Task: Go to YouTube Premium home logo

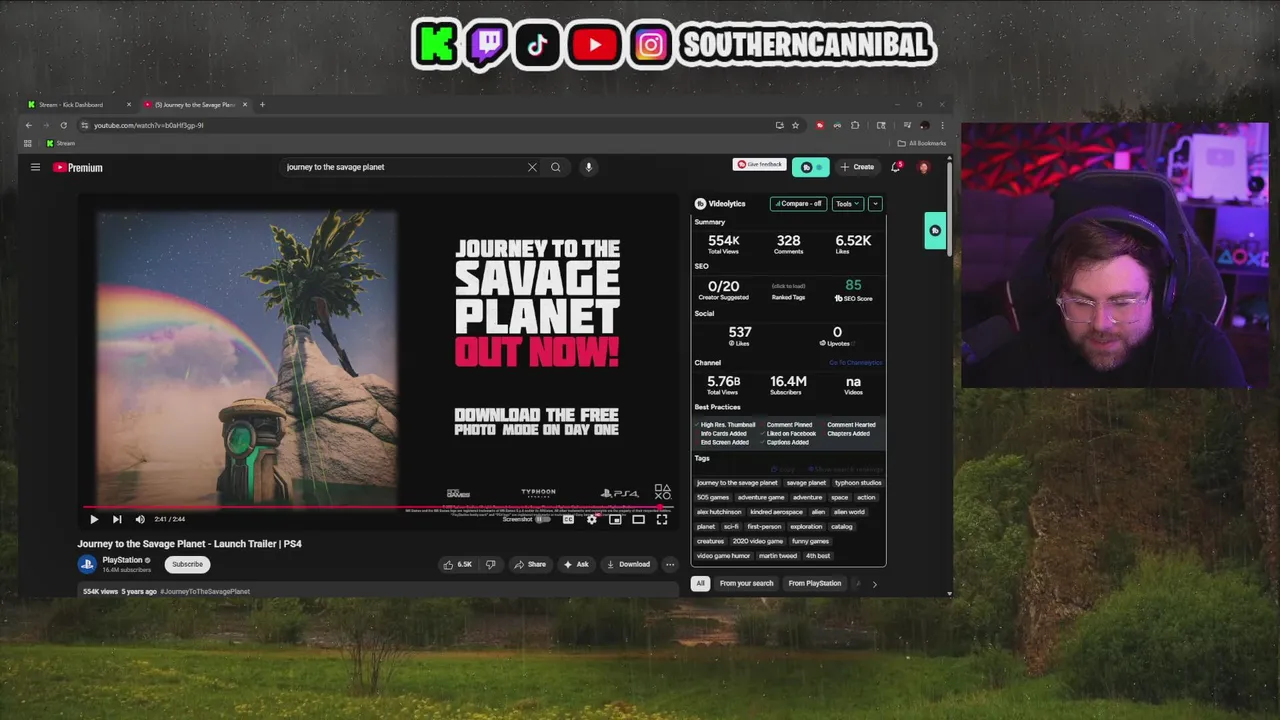Action: coord(78,167)
